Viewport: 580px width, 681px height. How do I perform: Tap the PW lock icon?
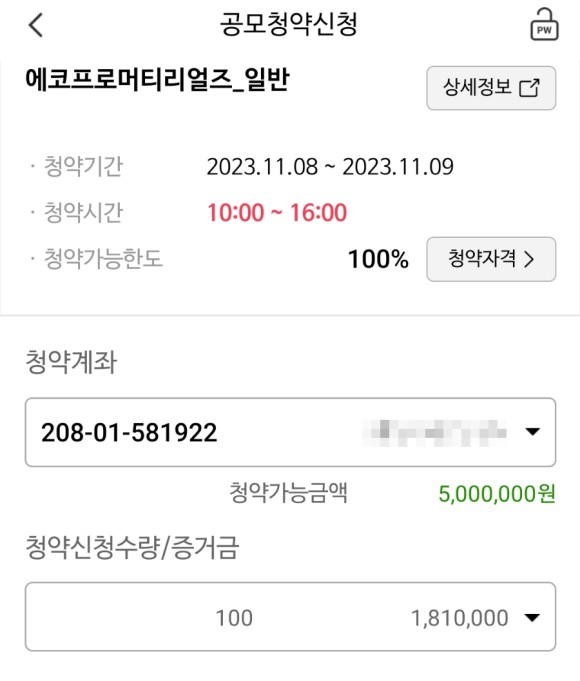(x=544, y=24)
